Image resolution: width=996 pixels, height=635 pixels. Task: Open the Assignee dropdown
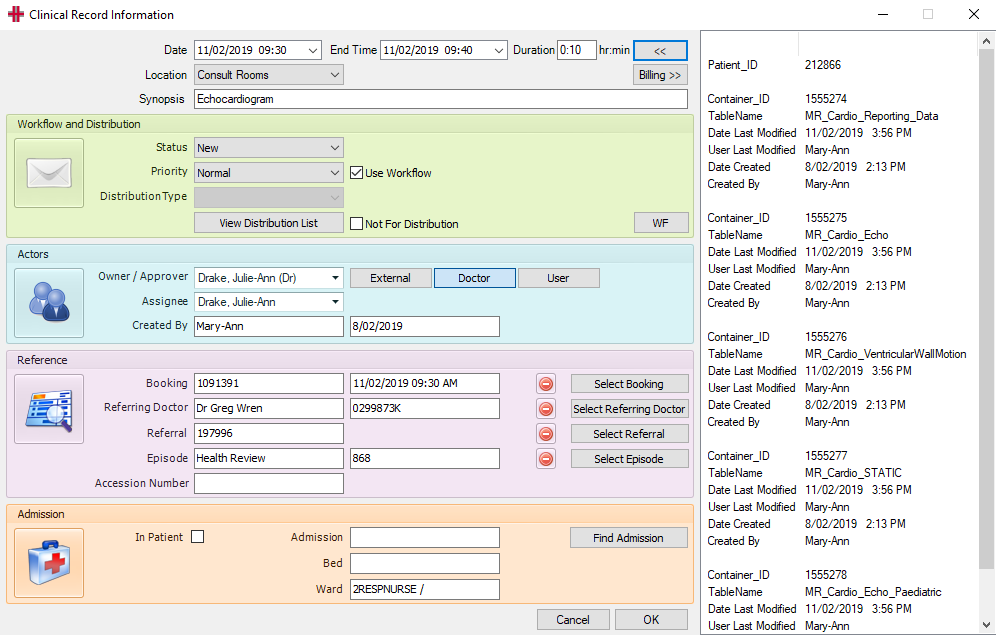[335, 302]
